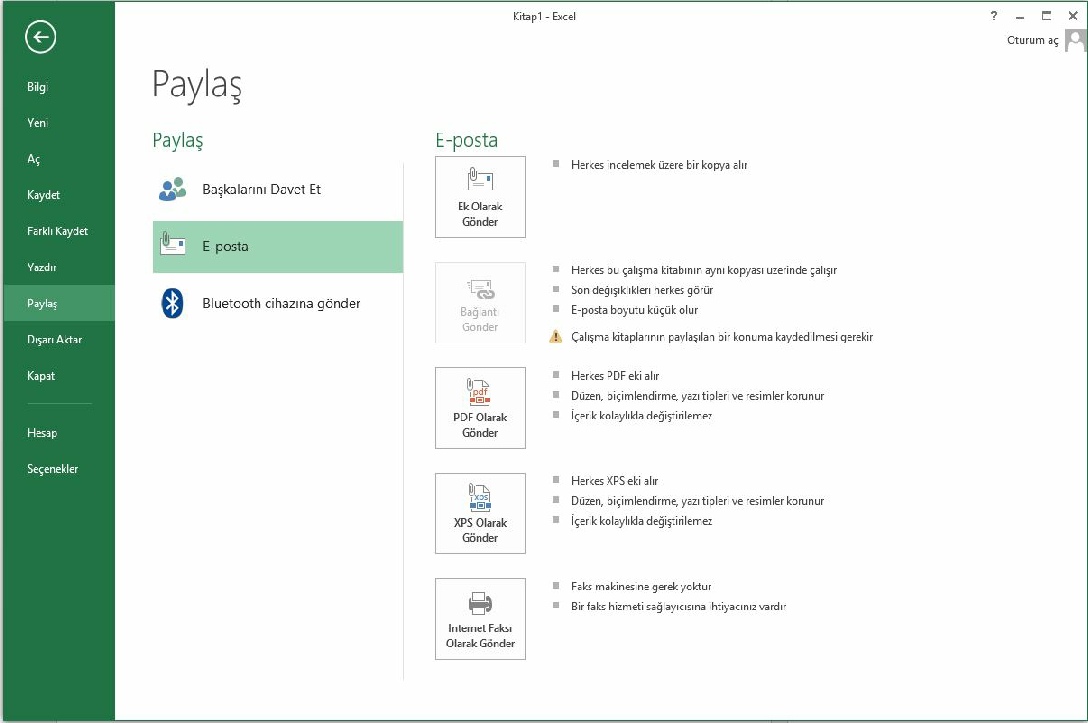
Task: Click the green E-posta section heading
Action: 467,140
